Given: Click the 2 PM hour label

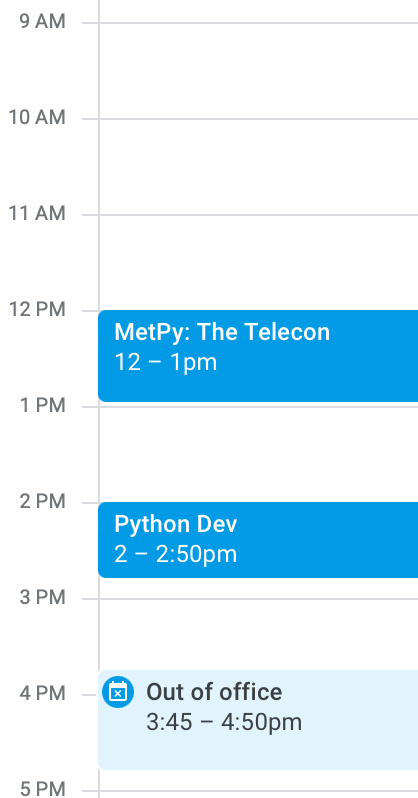Looking at the screenshot, I should point(43,501).
